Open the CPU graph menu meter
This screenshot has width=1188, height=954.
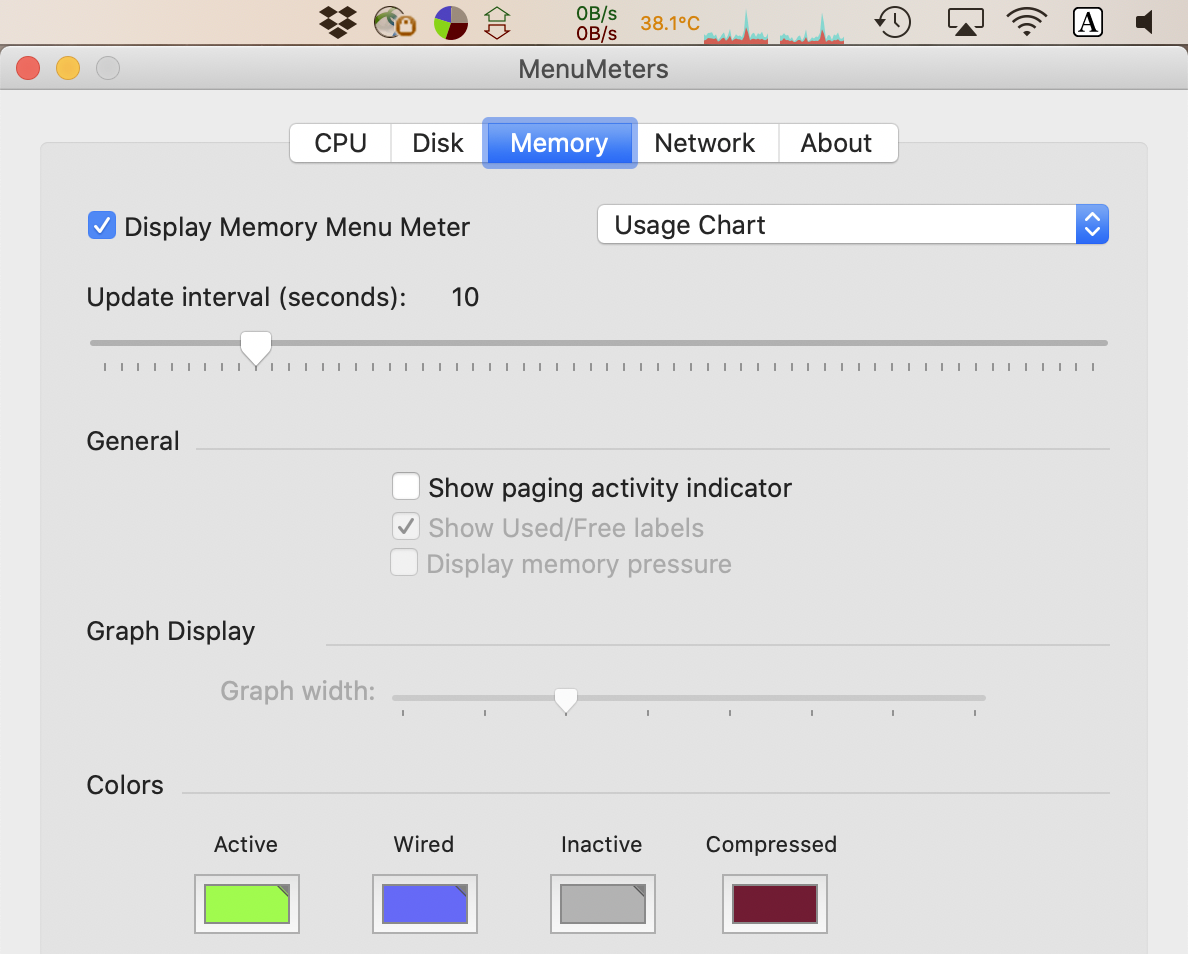click(774, 27)
